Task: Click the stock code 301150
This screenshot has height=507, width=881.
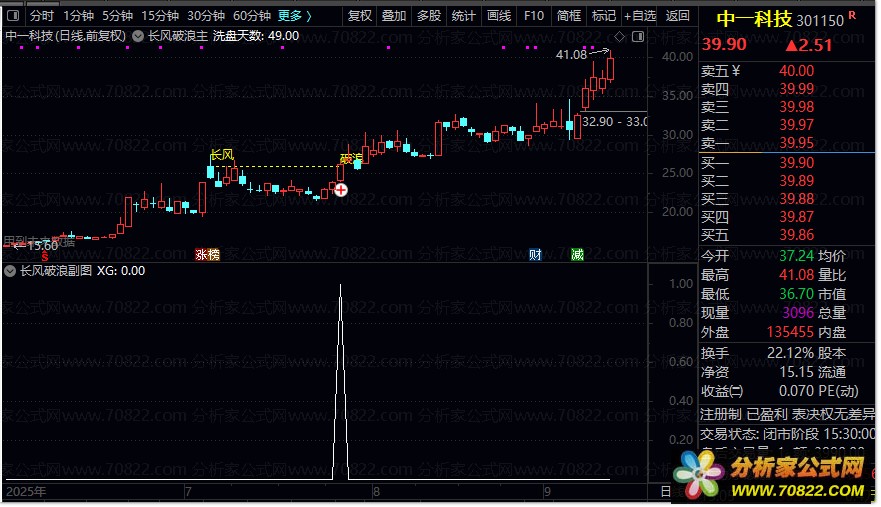Action: pyautogui.click(x=820, y=21)
